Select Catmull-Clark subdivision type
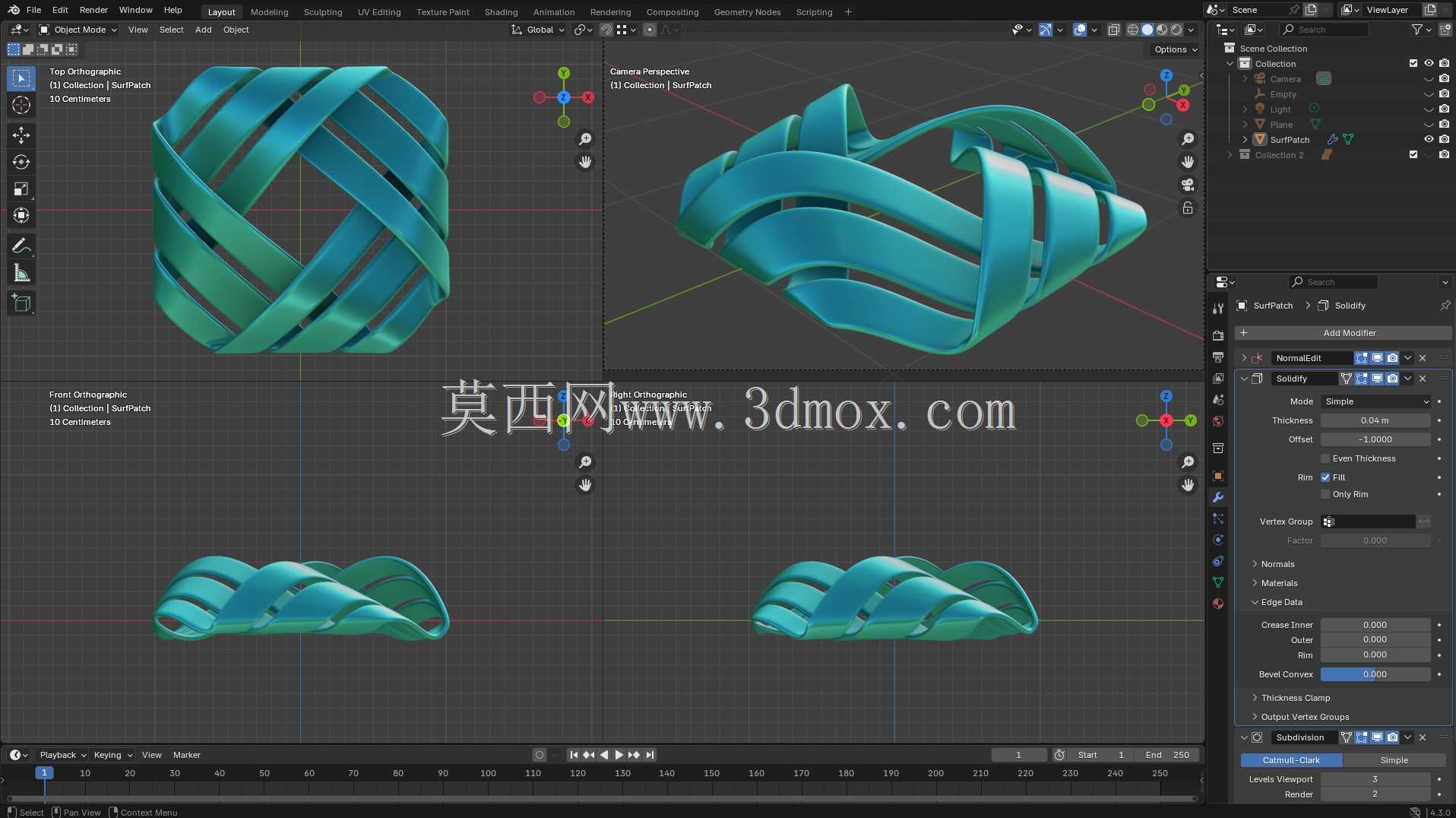The image size is (1456, 818). click(1291, 760)
